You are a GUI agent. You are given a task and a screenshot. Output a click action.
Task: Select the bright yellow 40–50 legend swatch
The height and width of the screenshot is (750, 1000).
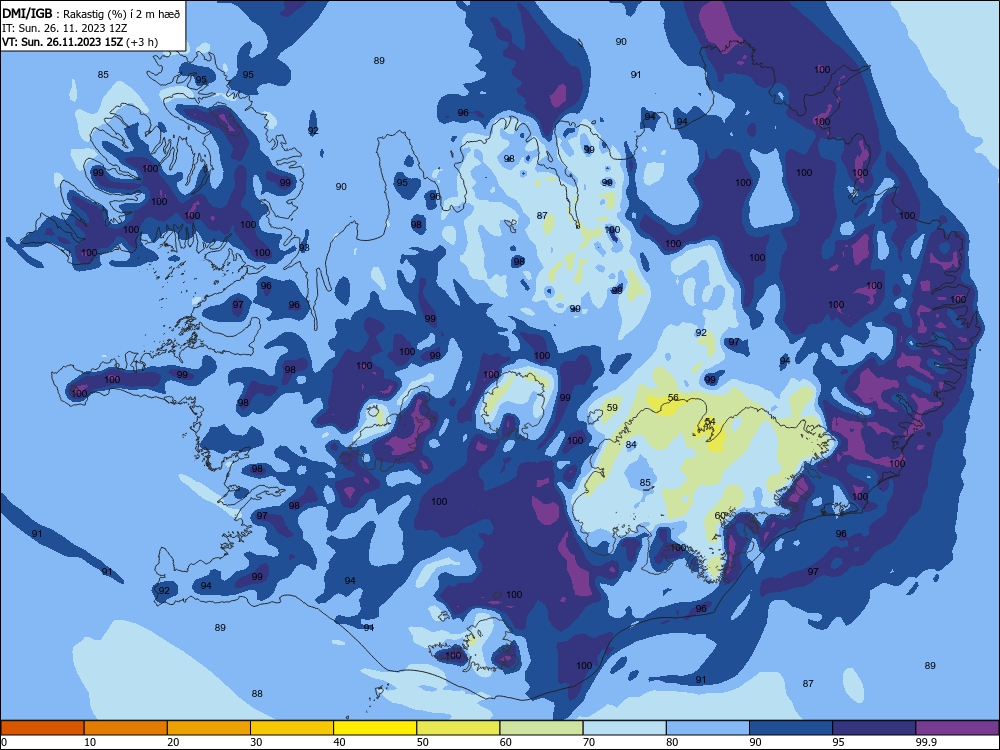[375, 728]
